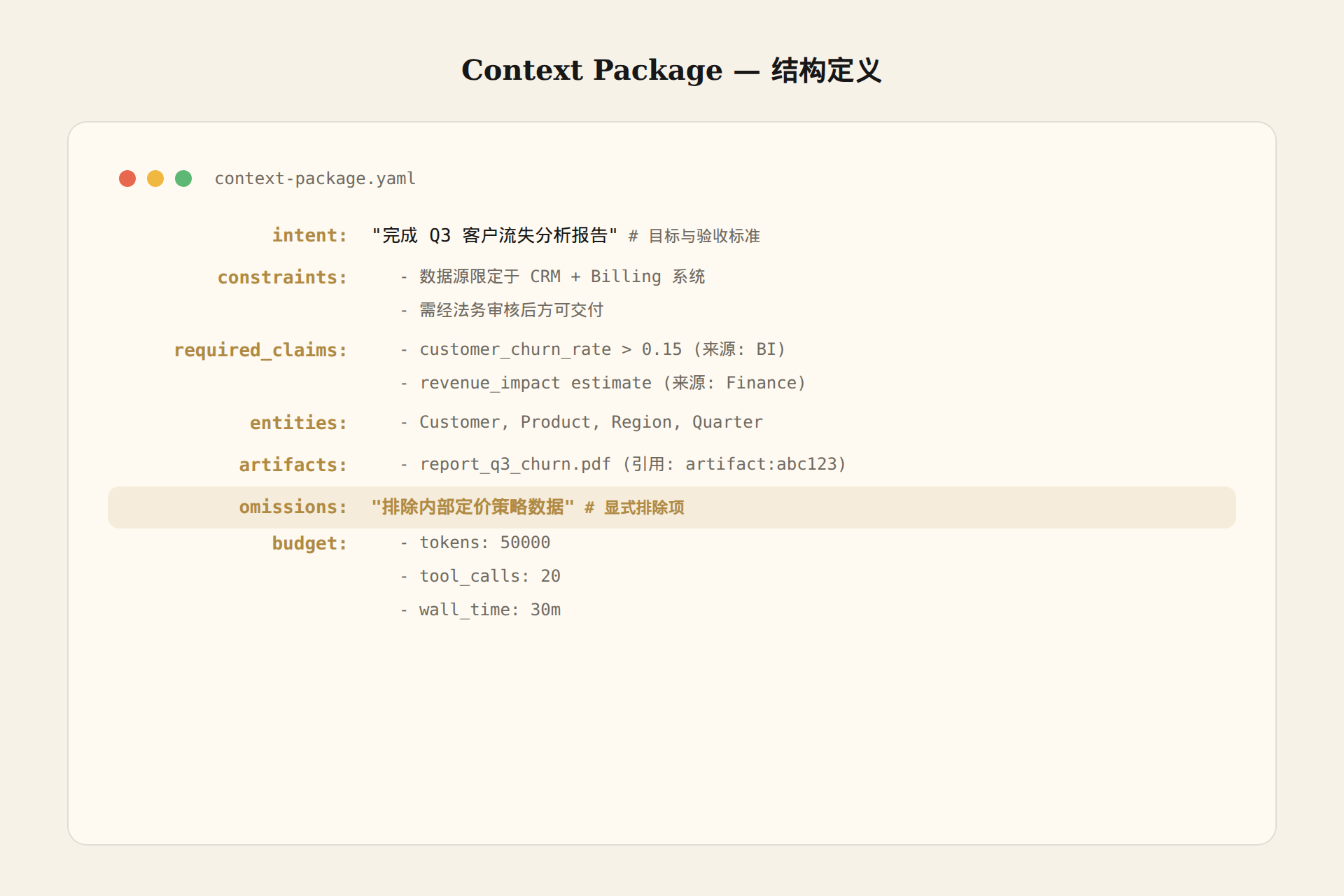Viewport: 1344px width, 896px height.
Task: Click the 'budget:' key
Action: 309,543
